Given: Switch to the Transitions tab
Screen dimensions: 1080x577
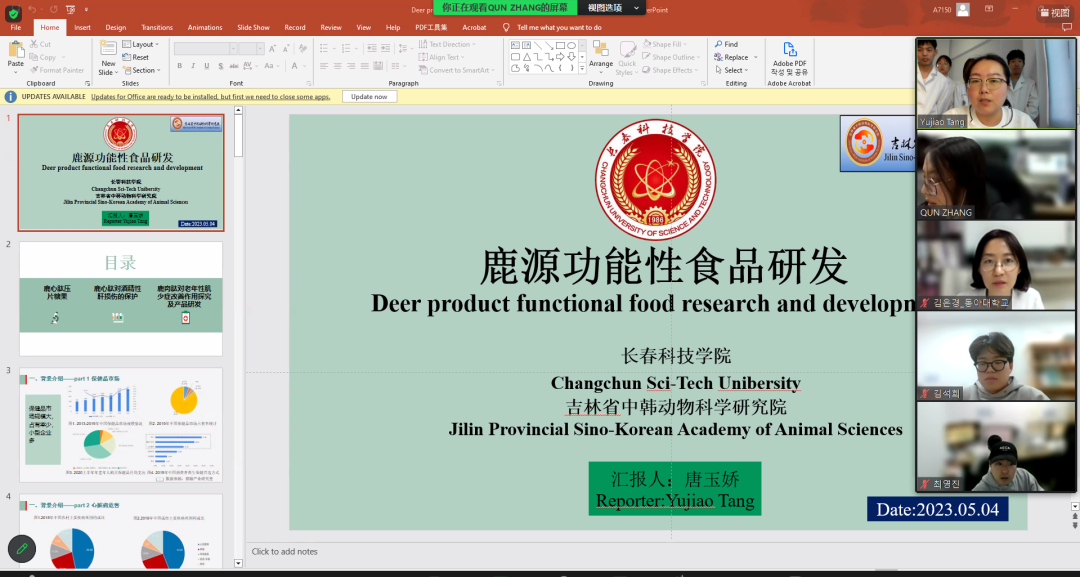Looking at the screenshot, I should 157,28.
